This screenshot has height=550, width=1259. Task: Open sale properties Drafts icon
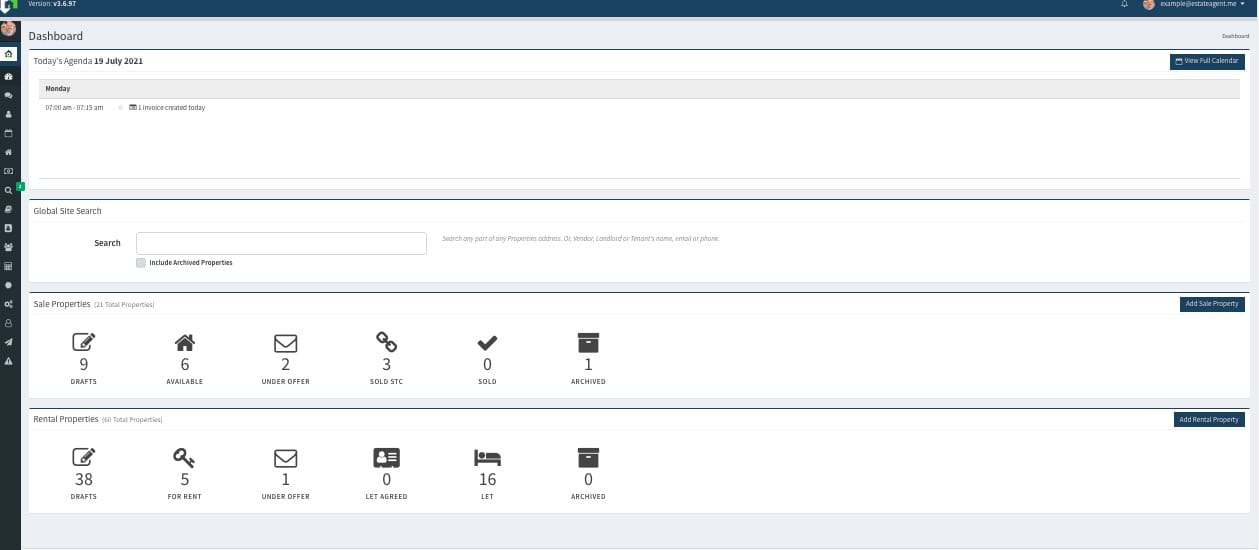coord(84,343)
